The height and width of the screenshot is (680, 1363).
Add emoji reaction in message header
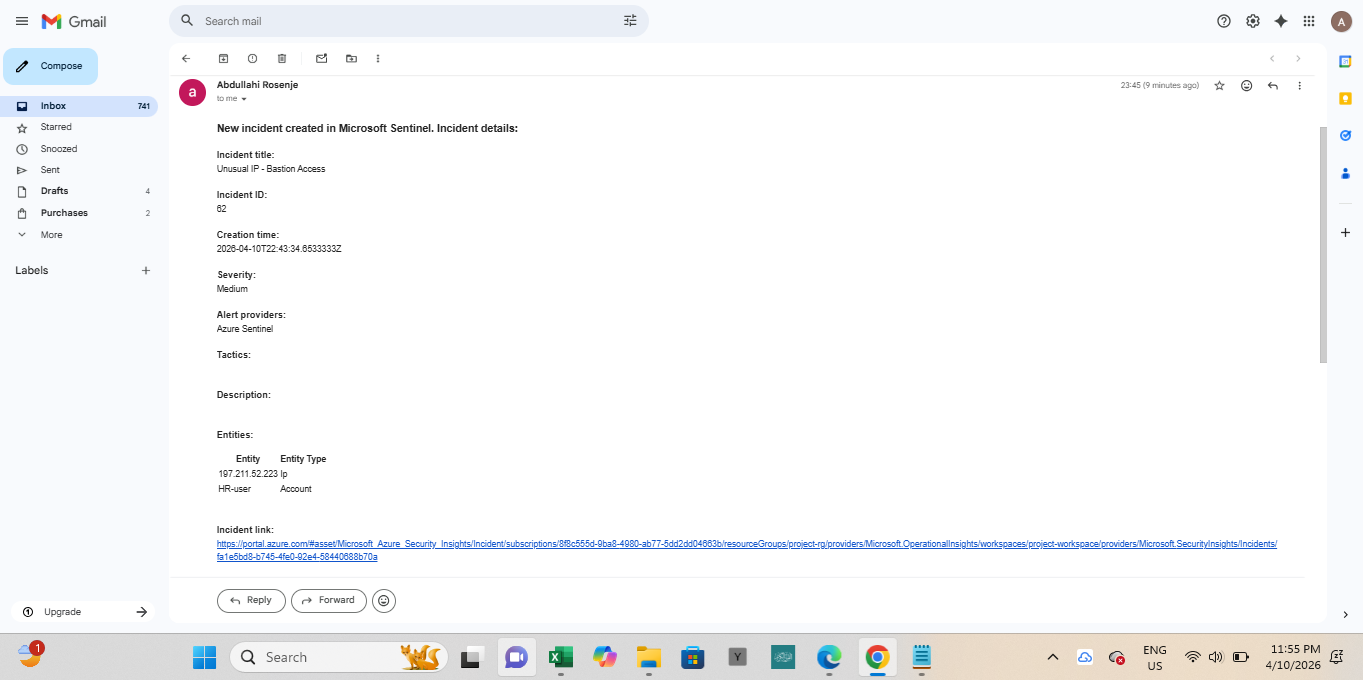pos(1246,86)
